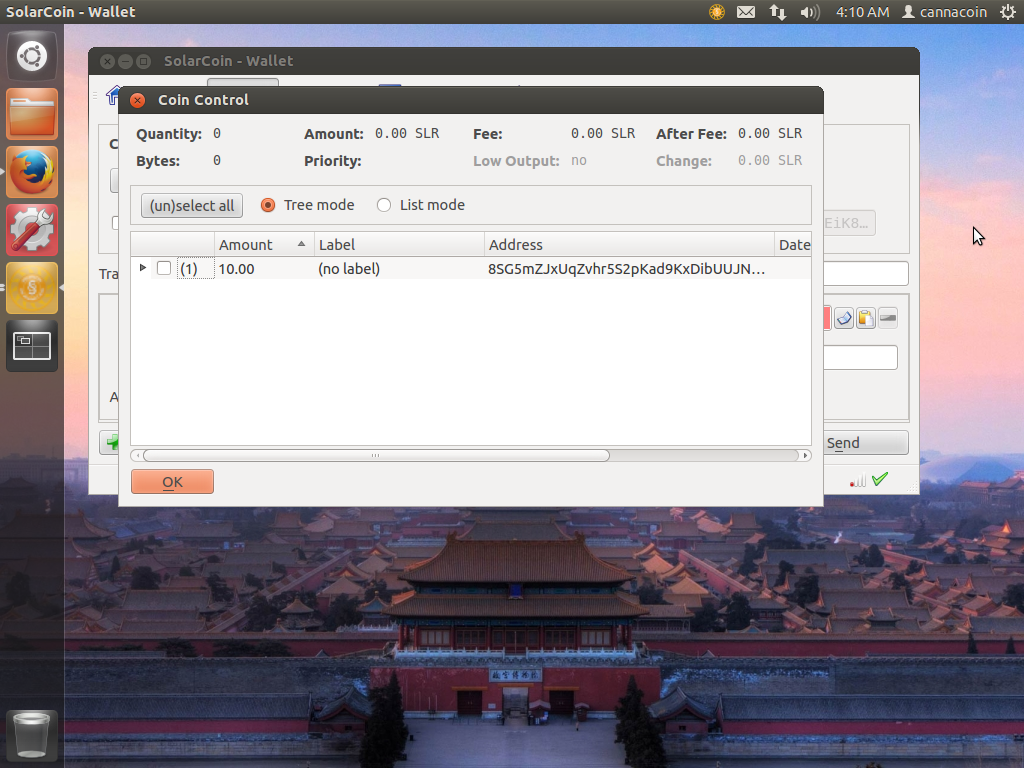The width and height of the screenshot is (1024, 768).
Task: Click the Change value 0.00 SLR
Action: 770,160
